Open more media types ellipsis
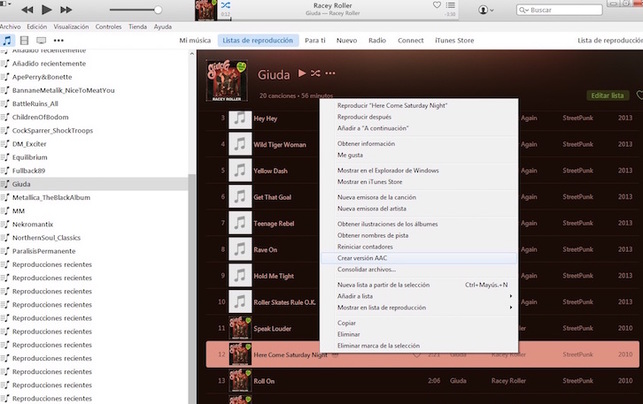Viewport: 643px width, 404px height. [x=59, y=40]
